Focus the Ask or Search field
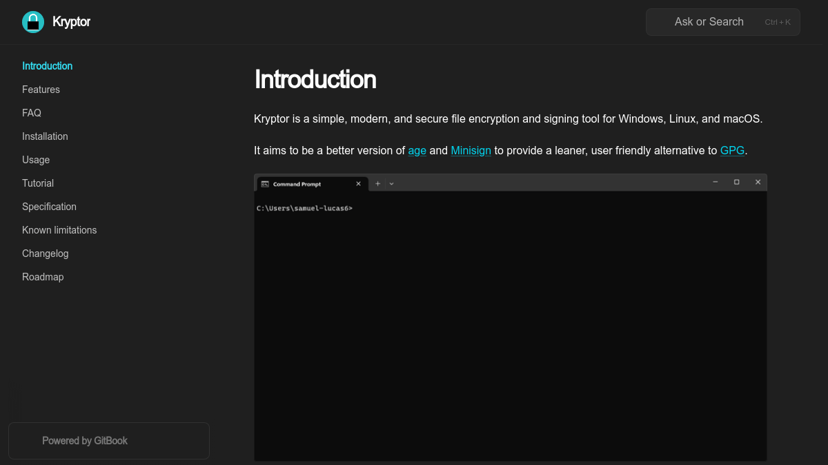Screen dimensions: 828x465 tap(723, 22)
